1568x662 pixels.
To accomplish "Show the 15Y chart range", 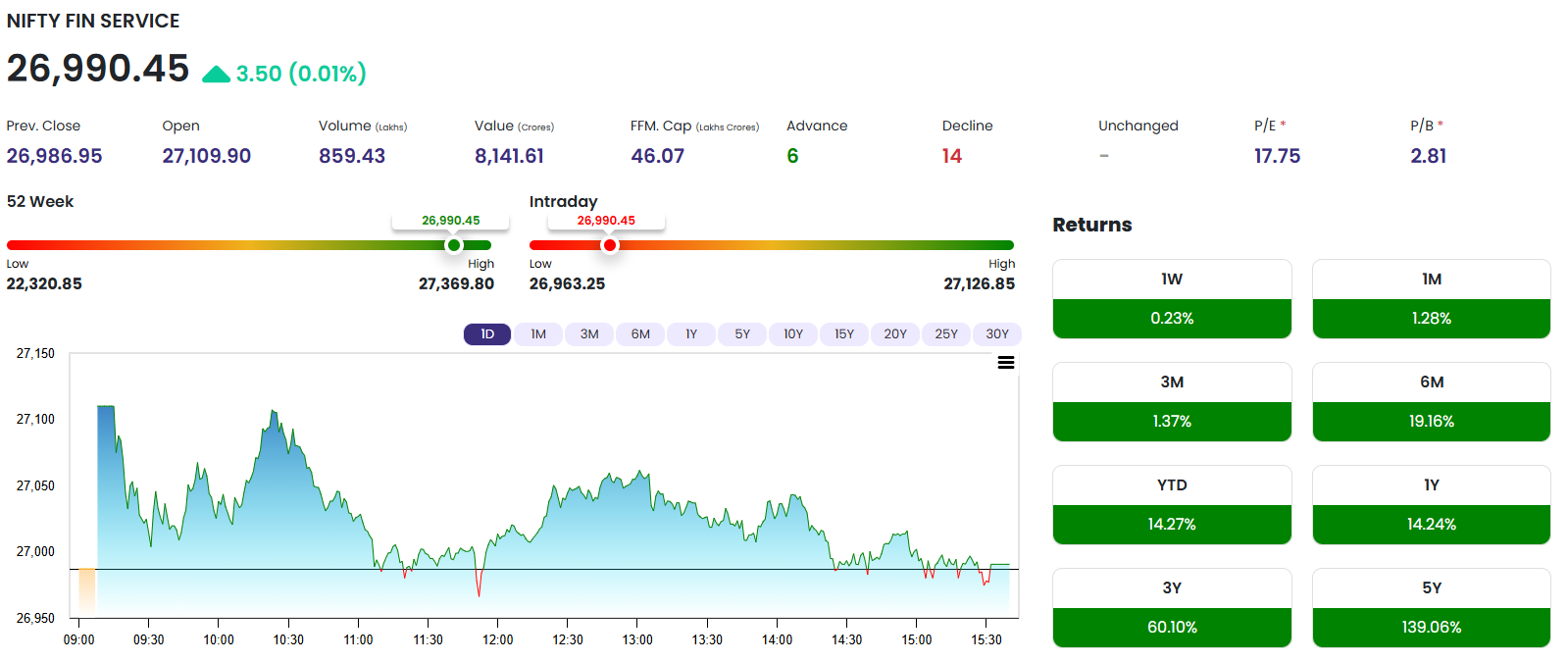I will pos(844,334).
